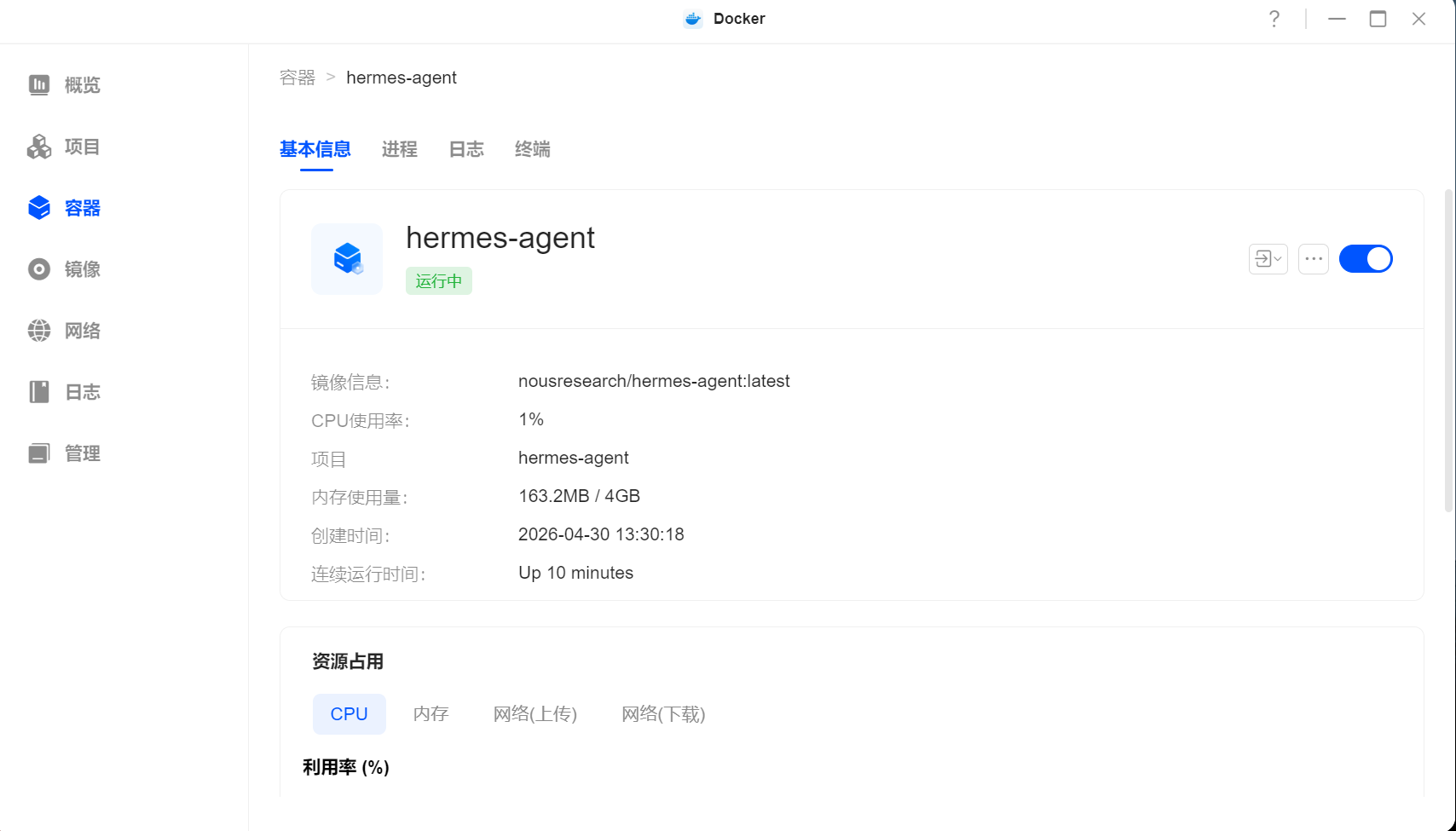Minimize the Docker window
Viewport: 1456px width, 831px height.
click(x=1337, y=19)
